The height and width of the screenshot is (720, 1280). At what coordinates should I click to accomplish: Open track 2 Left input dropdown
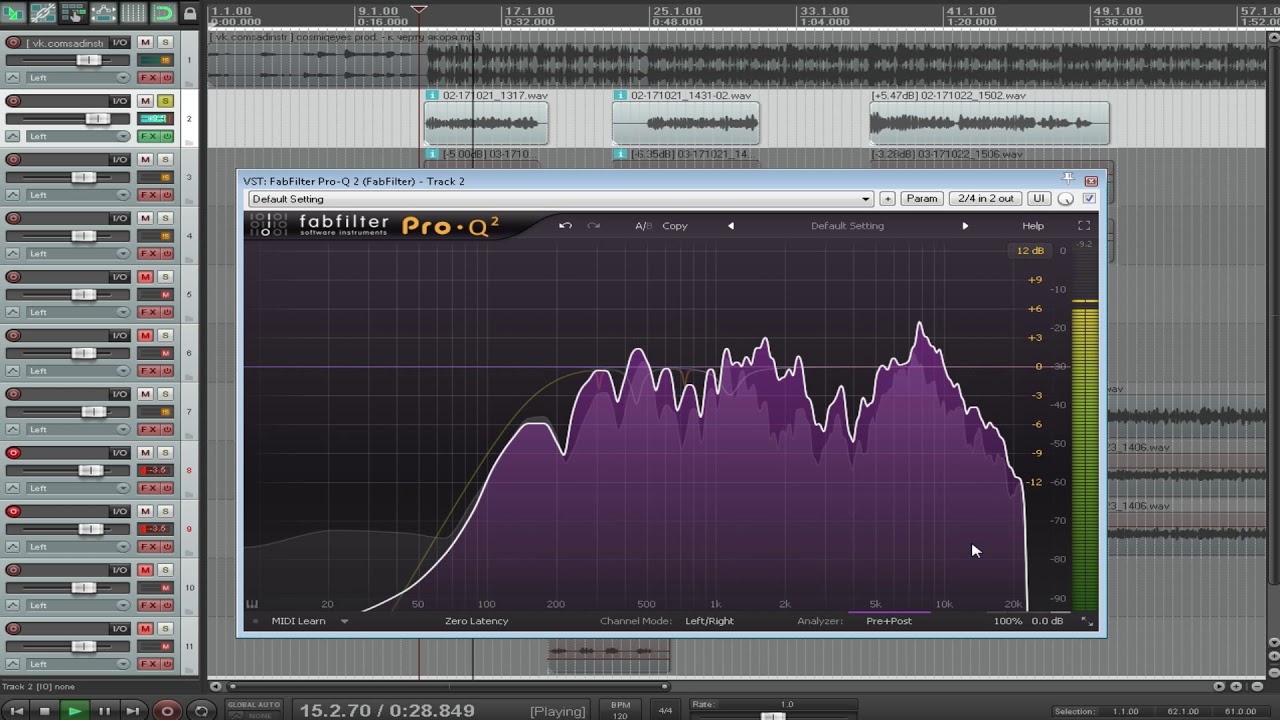click(x=78, y=136)
